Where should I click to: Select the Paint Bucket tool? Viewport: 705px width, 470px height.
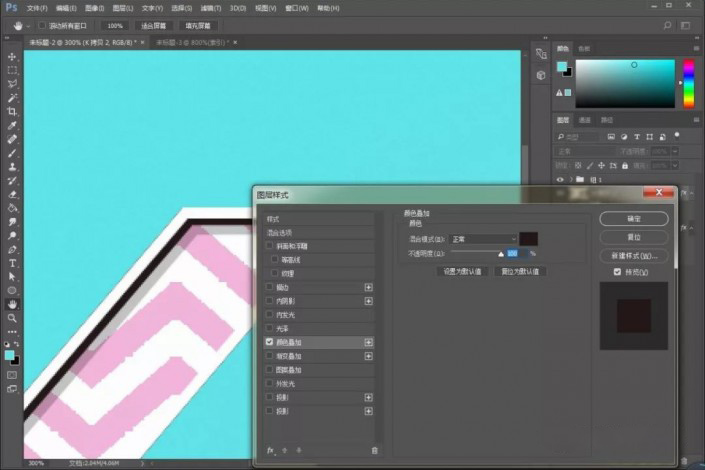(12, 208)
